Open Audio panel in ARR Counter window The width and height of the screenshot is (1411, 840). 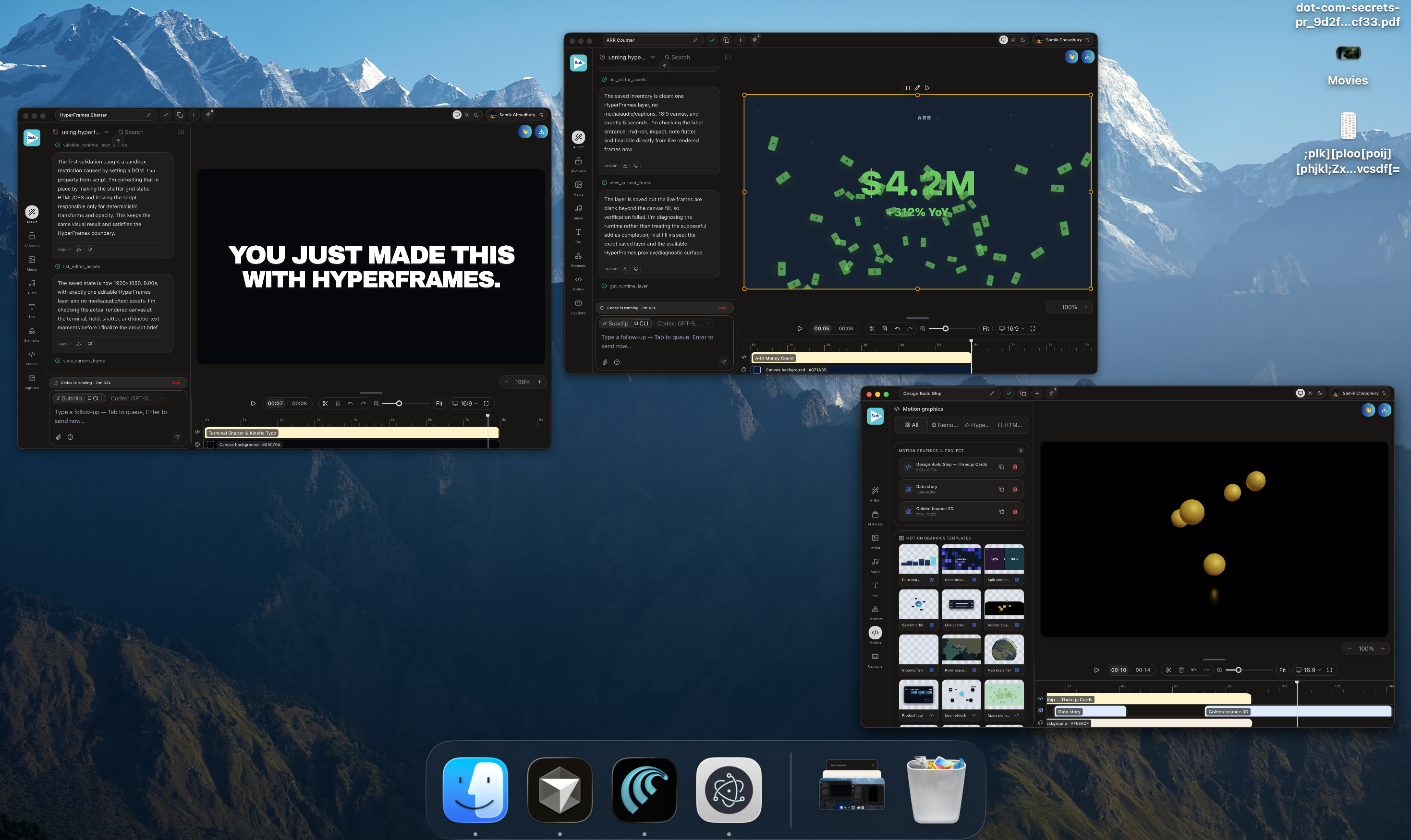point(578,211)
